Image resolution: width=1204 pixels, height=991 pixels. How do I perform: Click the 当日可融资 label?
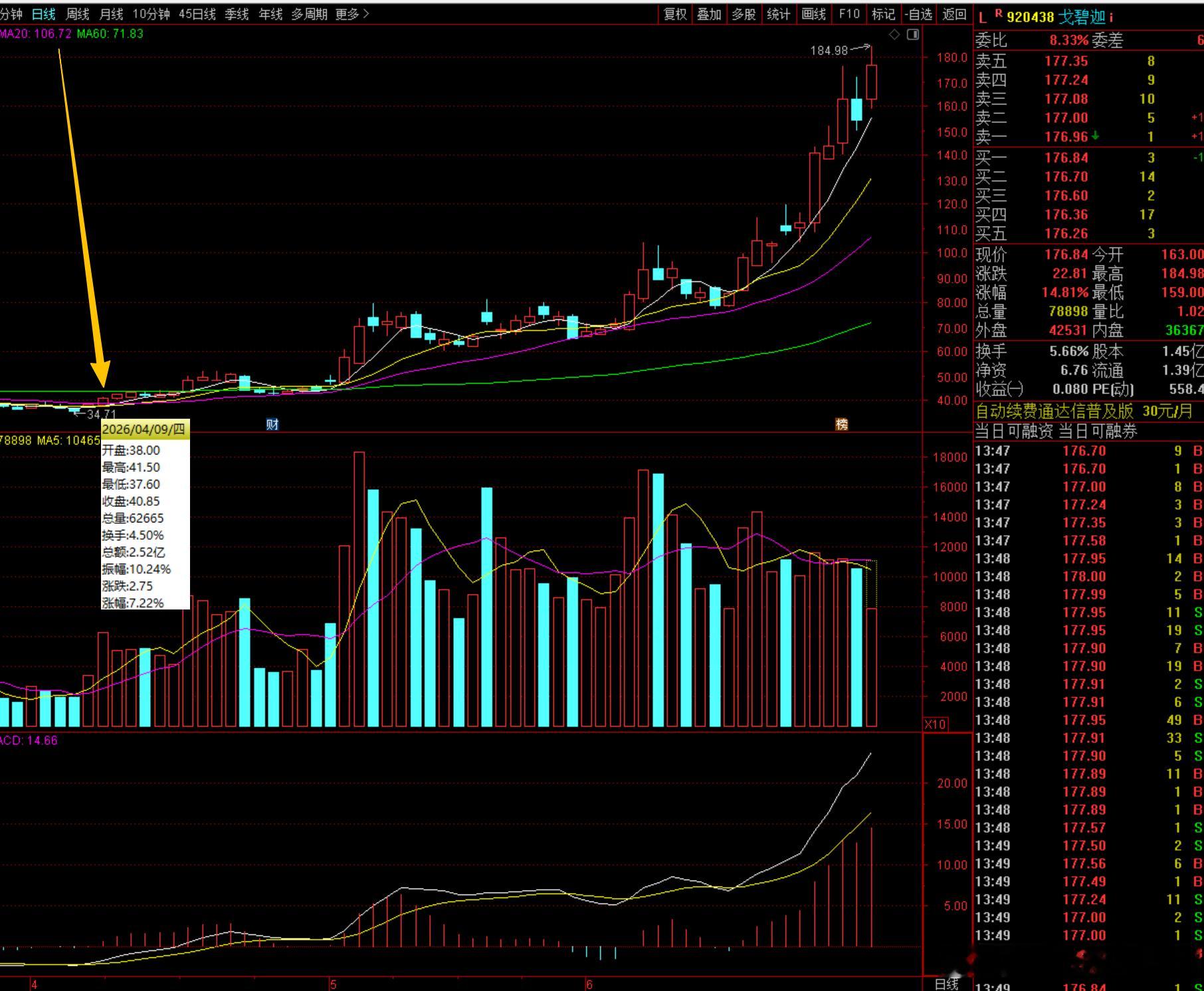[1014, 431]
